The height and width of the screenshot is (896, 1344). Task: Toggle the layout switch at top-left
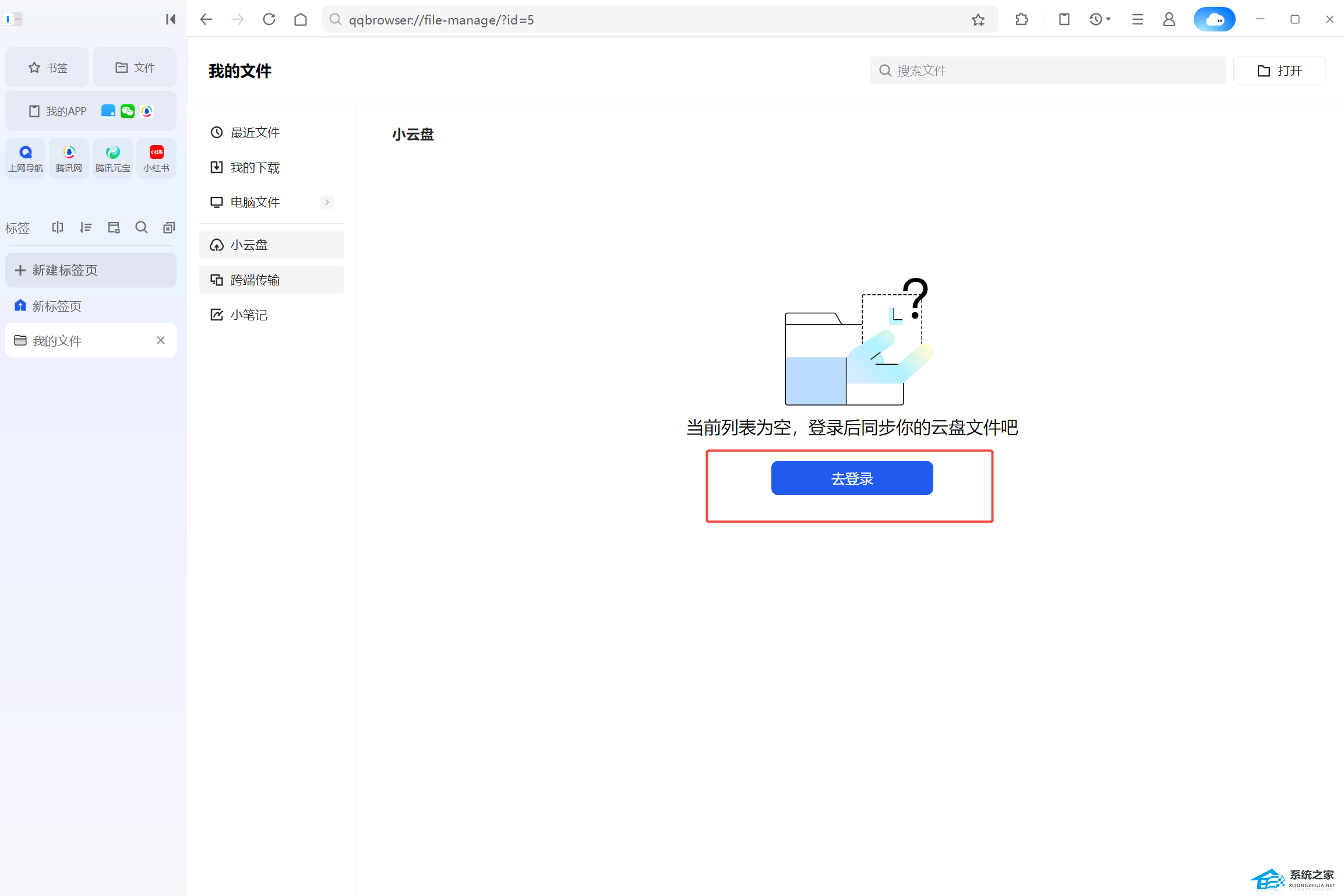tap(13, 19)
